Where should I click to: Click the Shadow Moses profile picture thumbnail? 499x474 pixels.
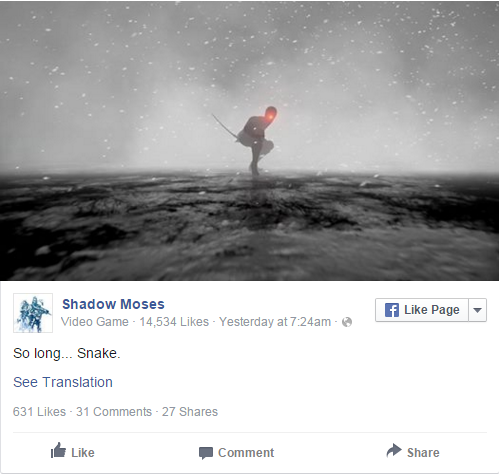(x=33, y=313)
